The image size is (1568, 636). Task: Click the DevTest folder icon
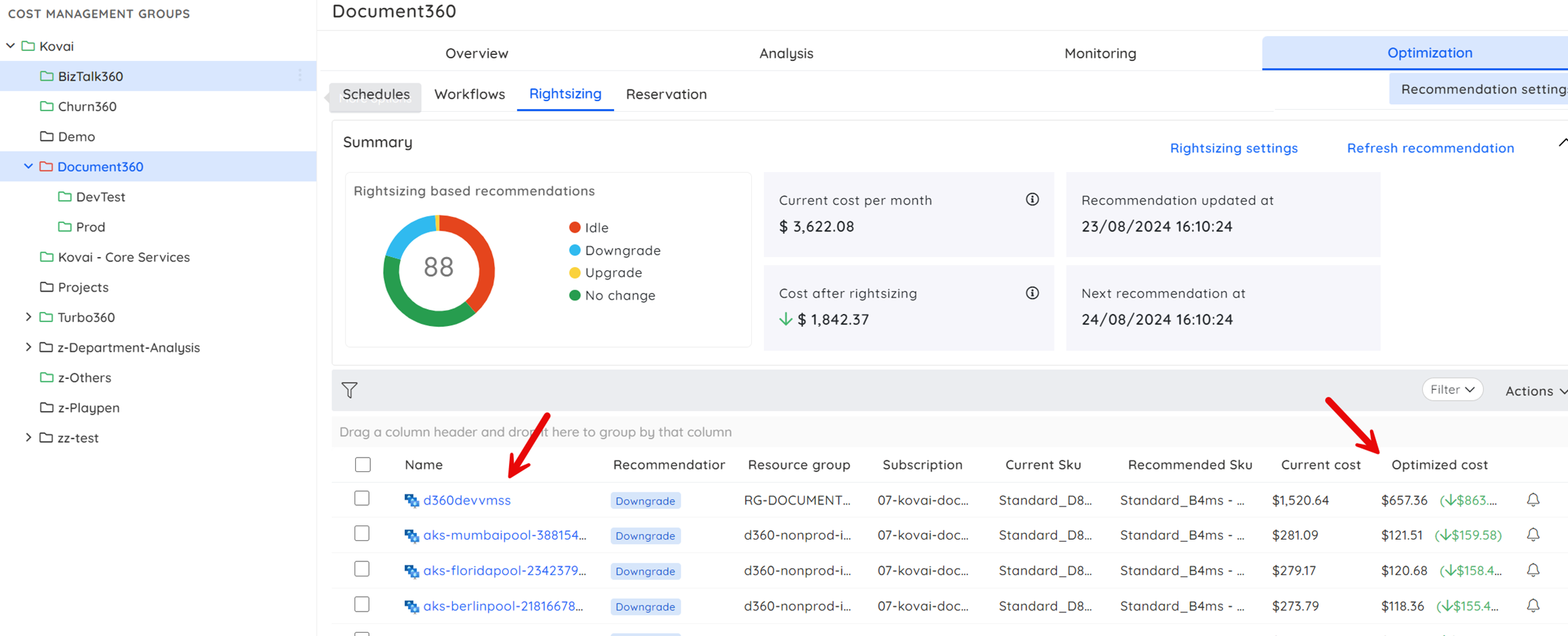(65, 197)
